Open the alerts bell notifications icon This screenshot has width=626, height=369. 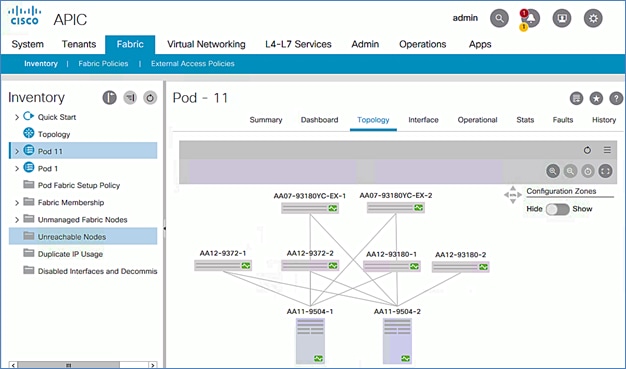pyautogui.click(x=531, y=18)
